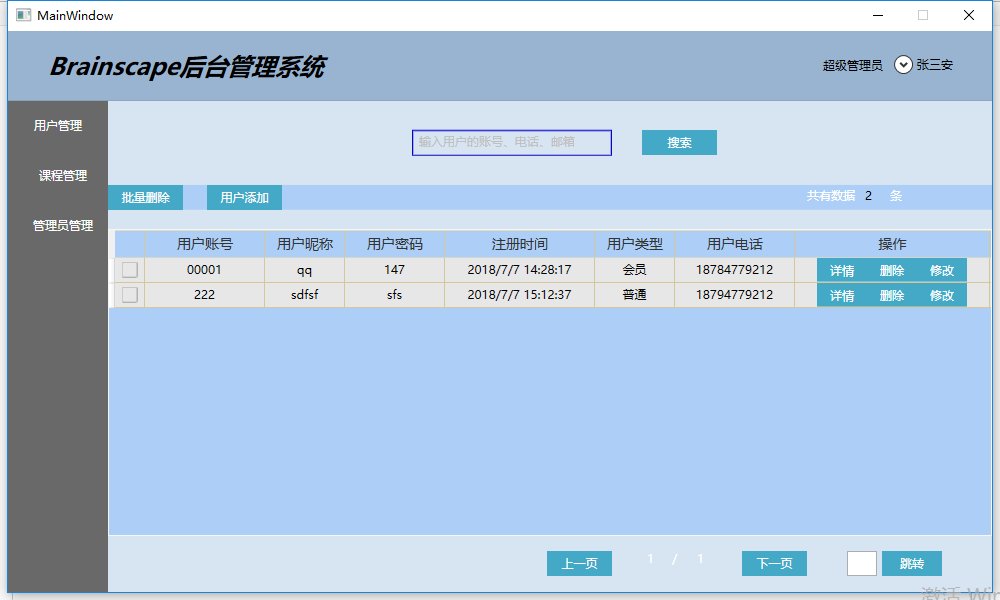Open 用户管理 in the sidebar
The height and width of the screenshot is (600, 1000).
coord(58,126)
